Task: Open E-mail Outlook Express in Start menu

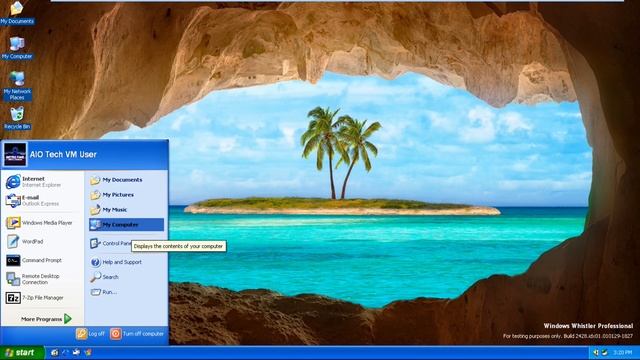Action: (42, 200)
